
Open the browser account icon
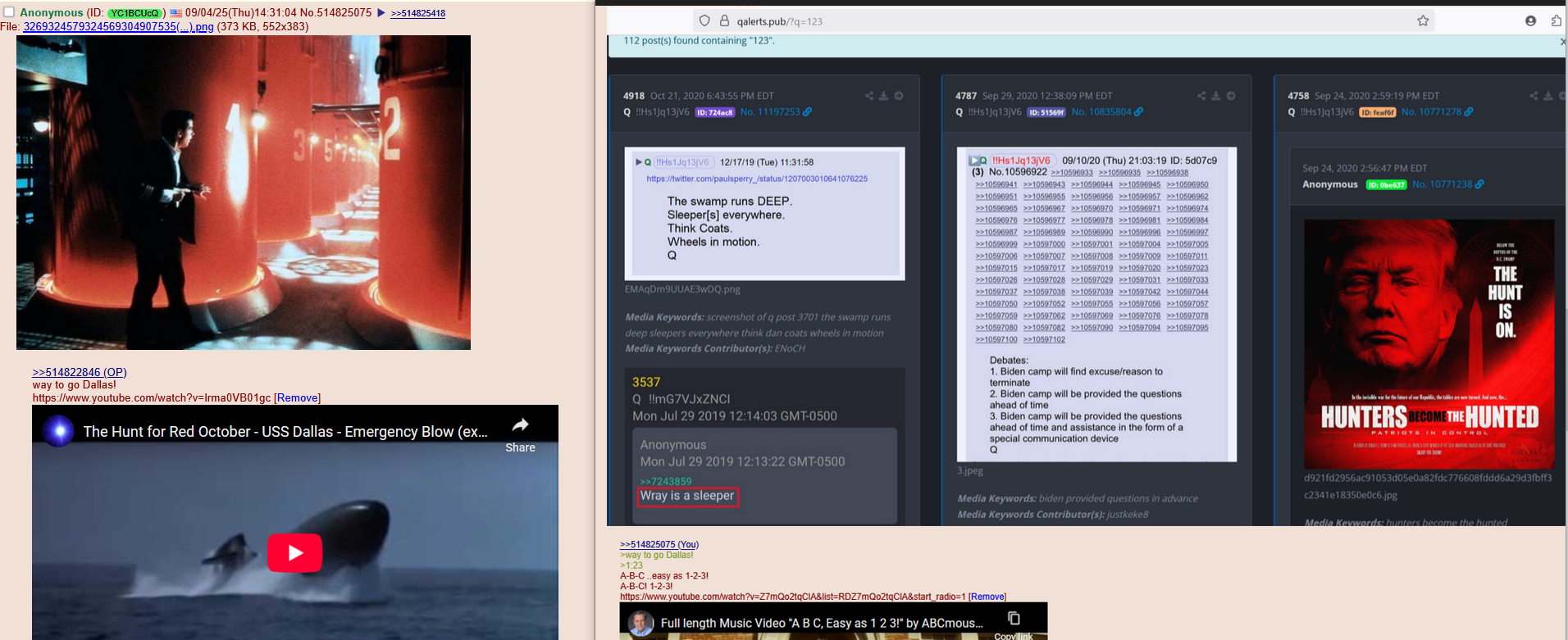click(x=1530, y=21)
